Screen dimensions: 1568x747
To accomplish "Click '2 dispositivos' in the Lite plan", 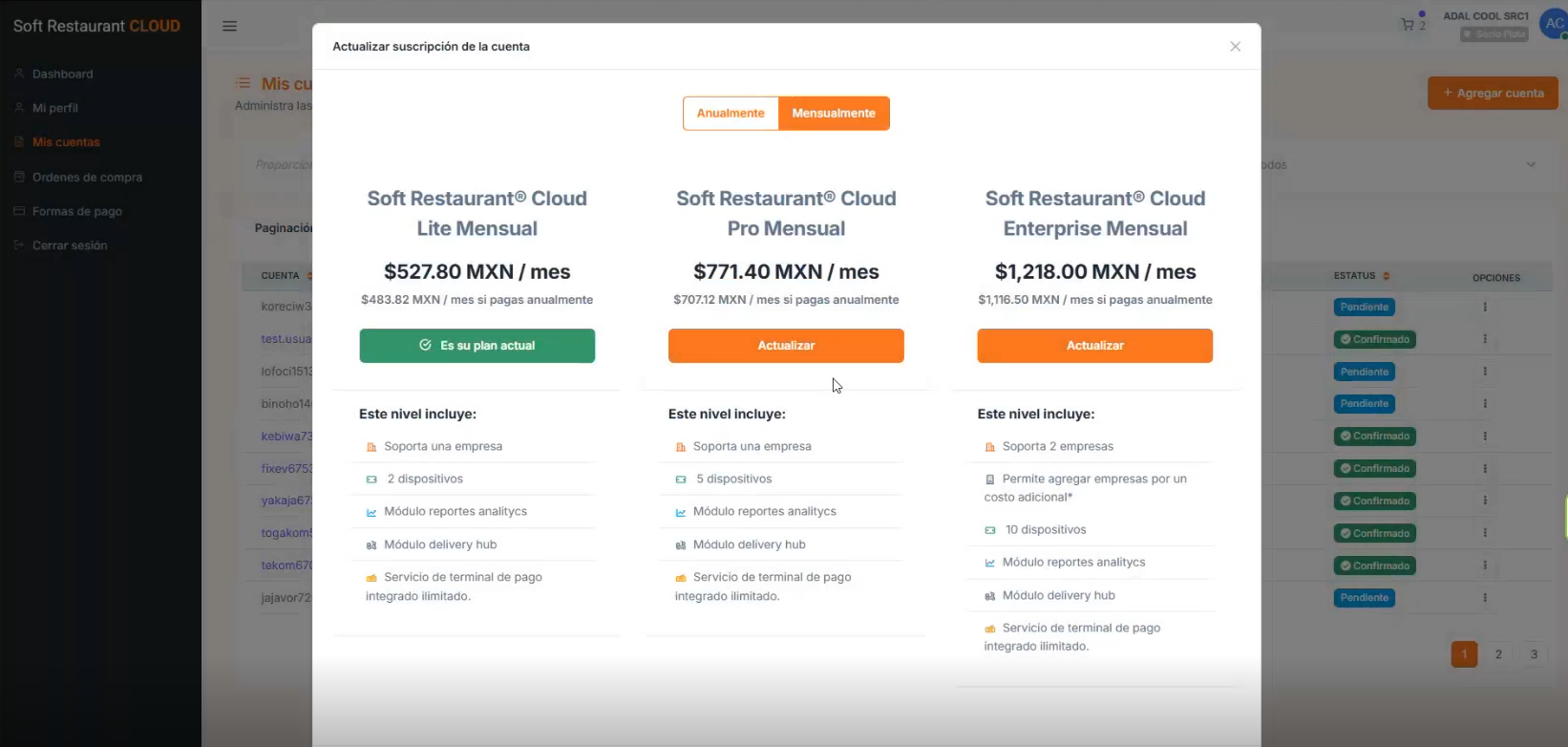I will (425, 479).
